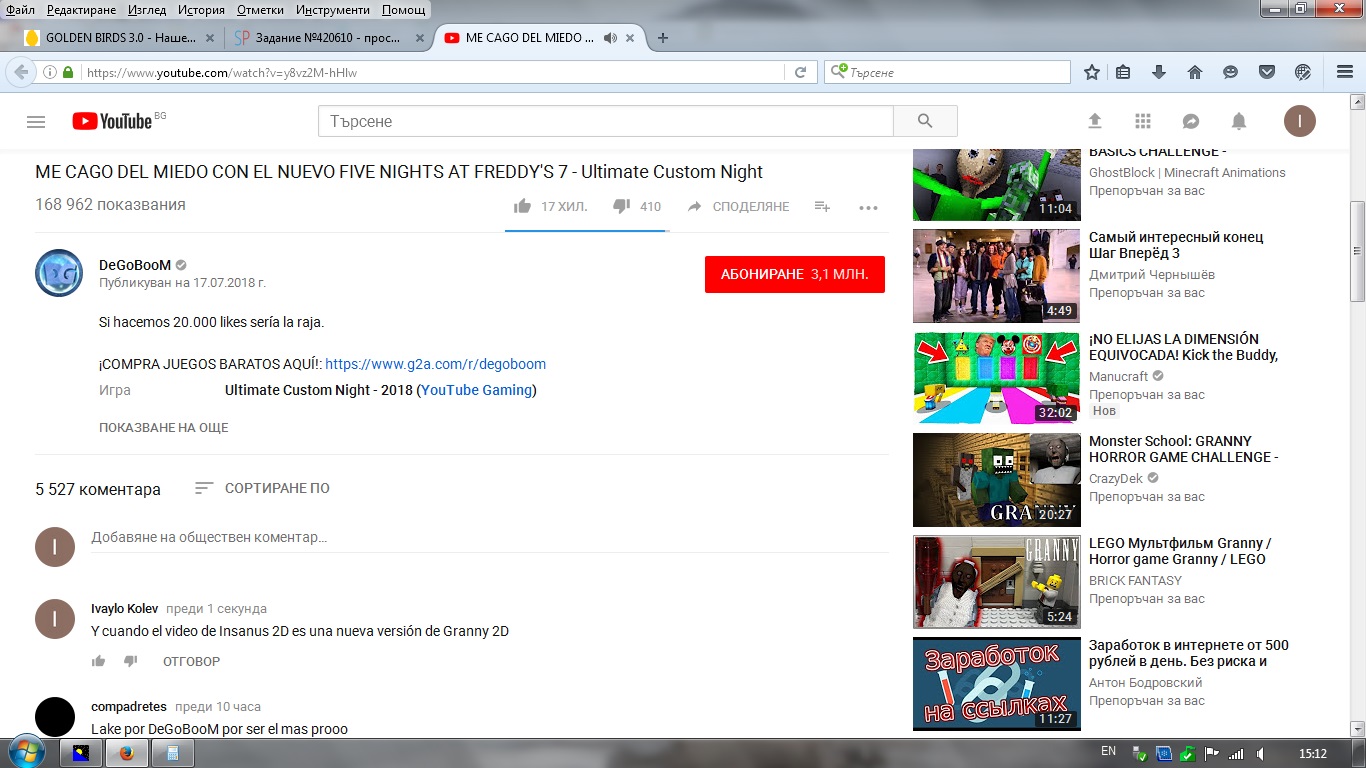
Task: Click the EN language indicator in tray
Action: (1108, 751)
